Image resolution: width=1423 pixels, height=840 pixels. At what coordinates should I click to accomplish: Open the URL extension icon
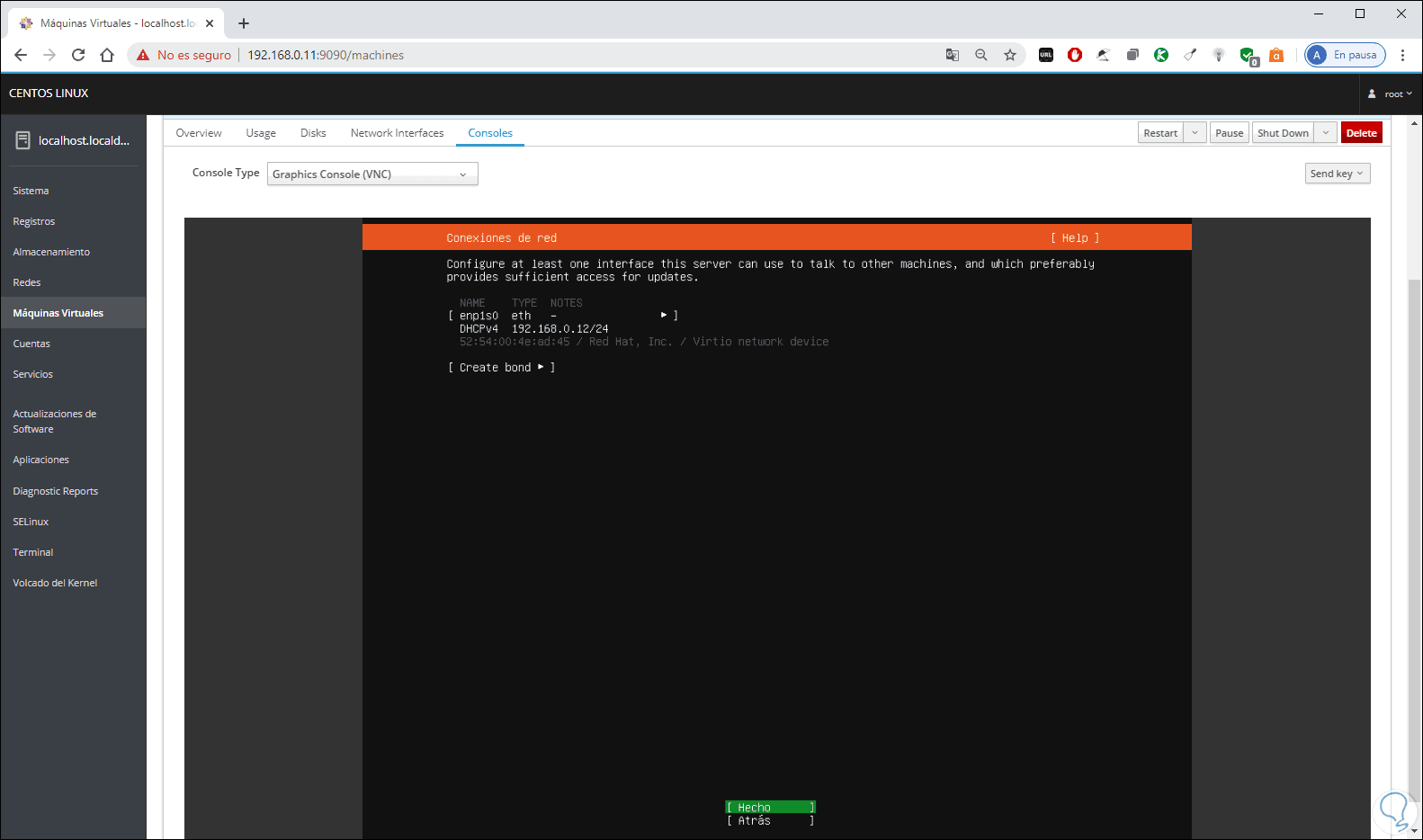point(1046,55)
